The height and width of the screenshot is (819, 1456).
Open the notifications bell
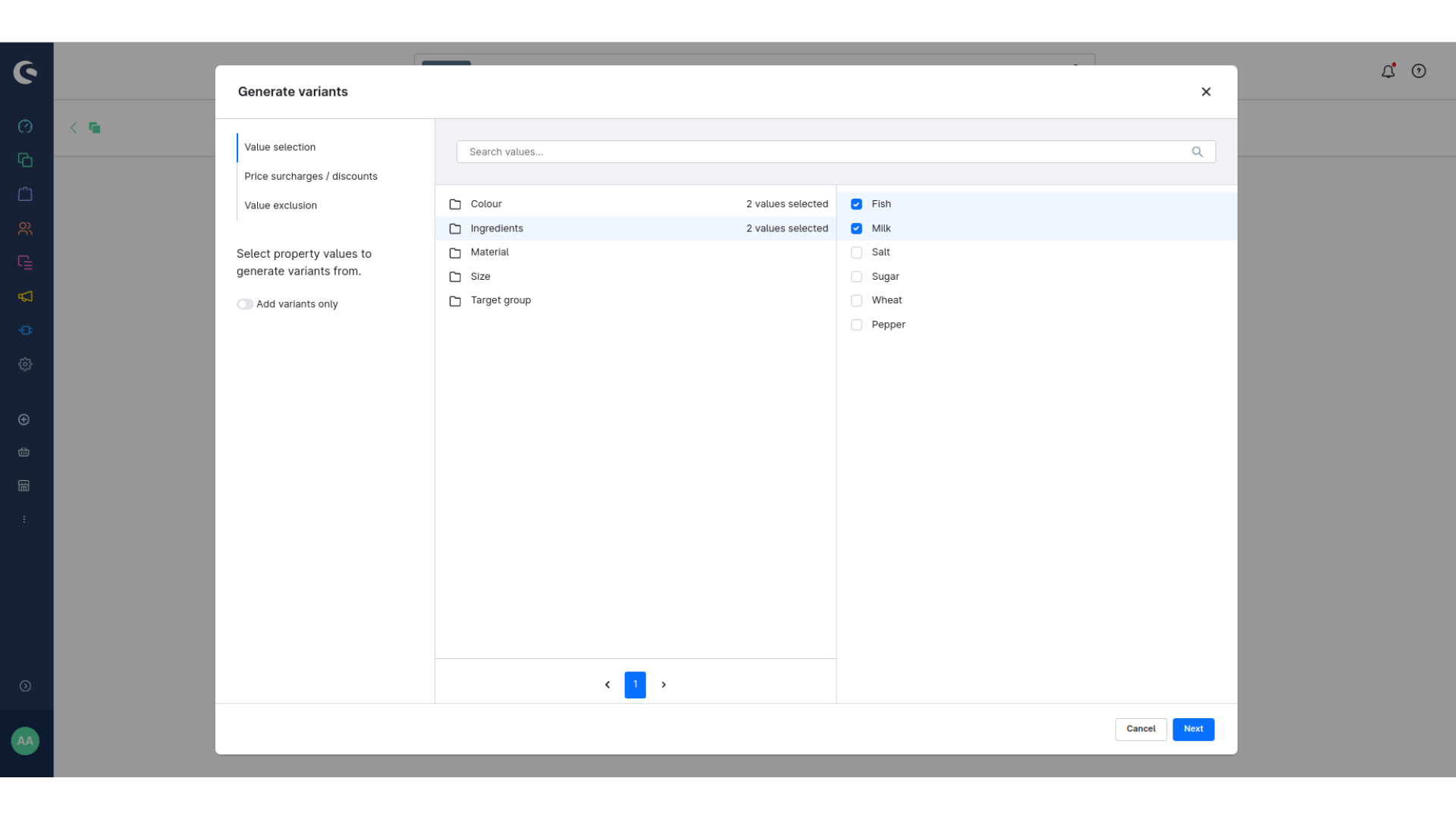tap(1388, 71)
